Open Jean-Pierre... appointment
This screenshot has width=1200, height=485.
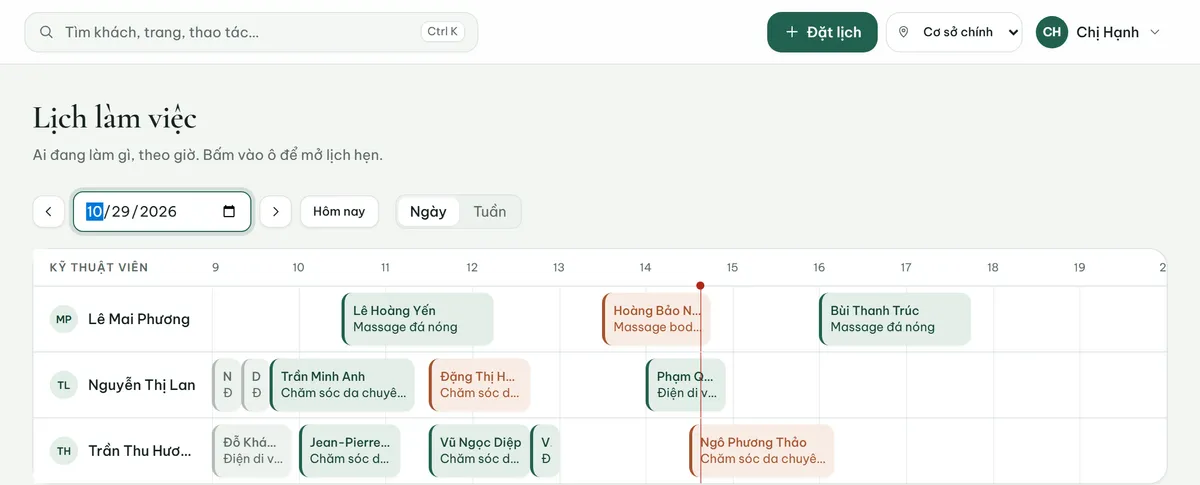tap(349, 451)
